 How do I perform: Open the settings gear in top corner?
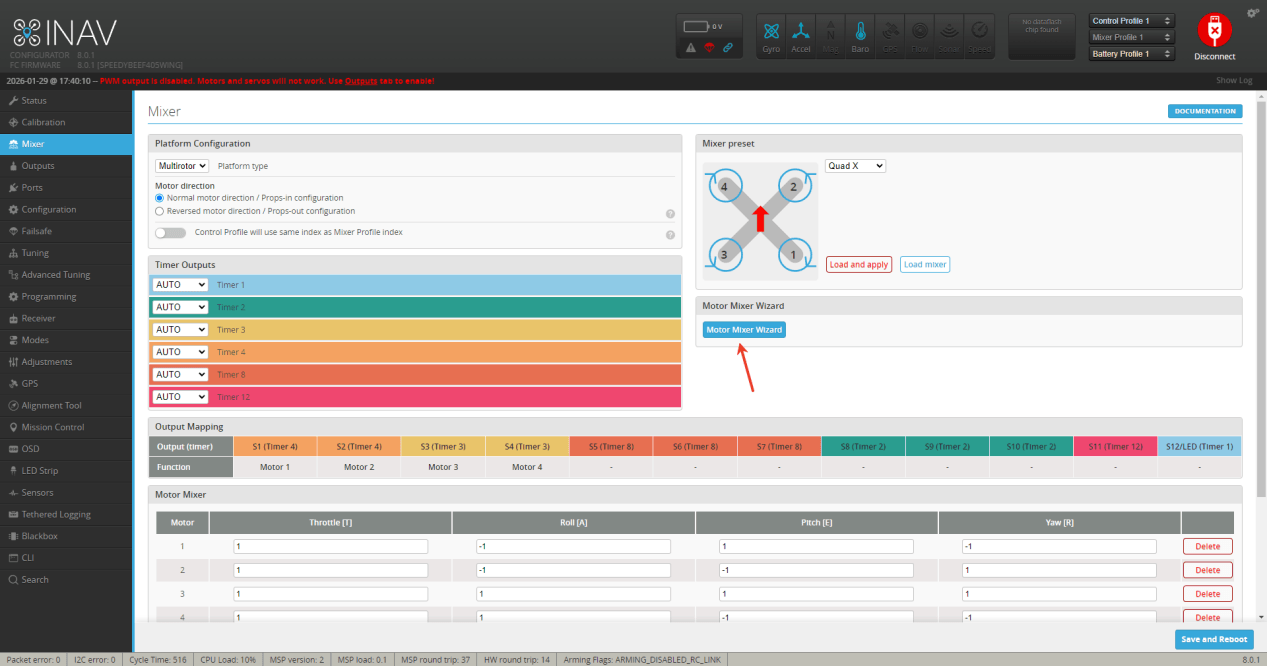point(1253,13)
